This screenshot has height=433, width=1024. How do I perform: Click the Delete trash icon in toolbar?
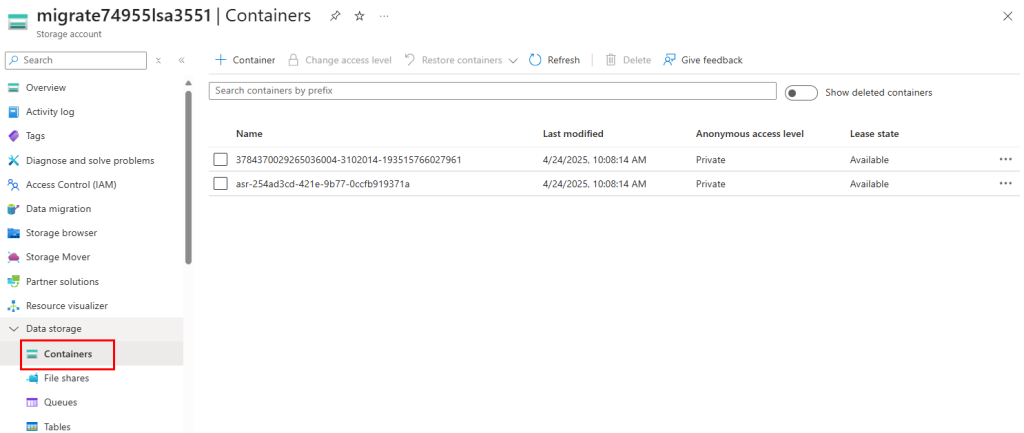[611, 60]
